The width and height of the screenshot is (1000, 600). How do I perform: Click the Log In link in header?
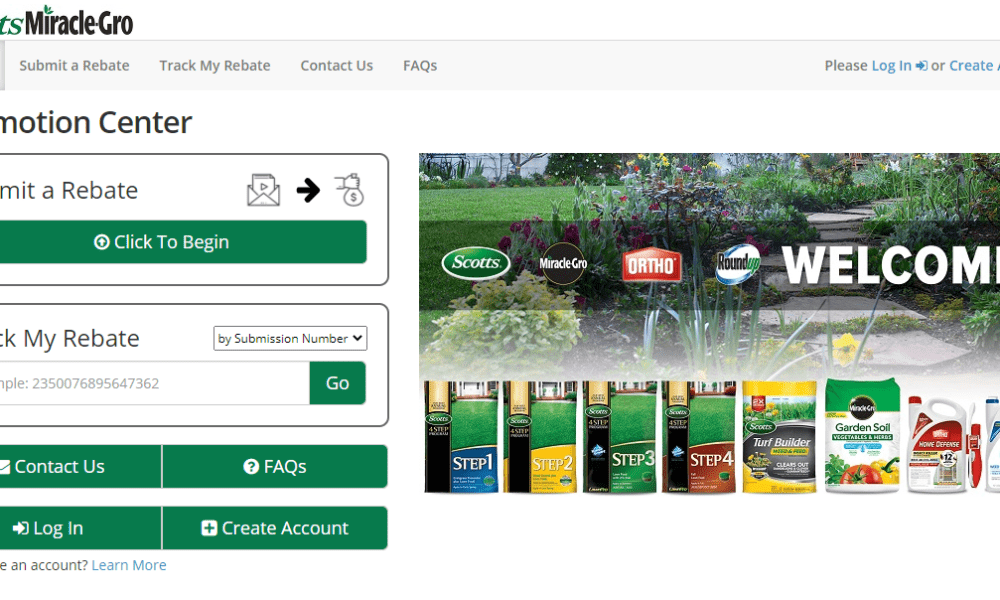(899, 66)
